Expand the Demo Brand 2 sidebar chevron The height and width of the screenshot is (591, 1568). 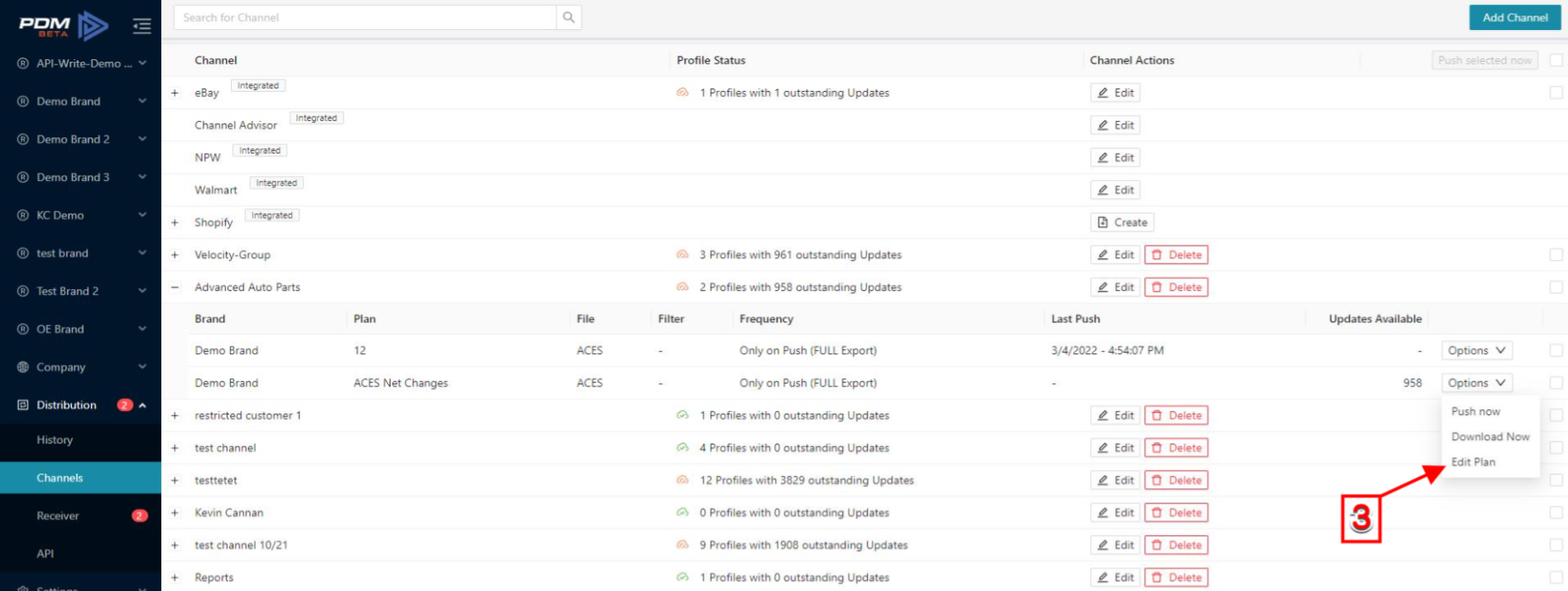tap(142, 139)
